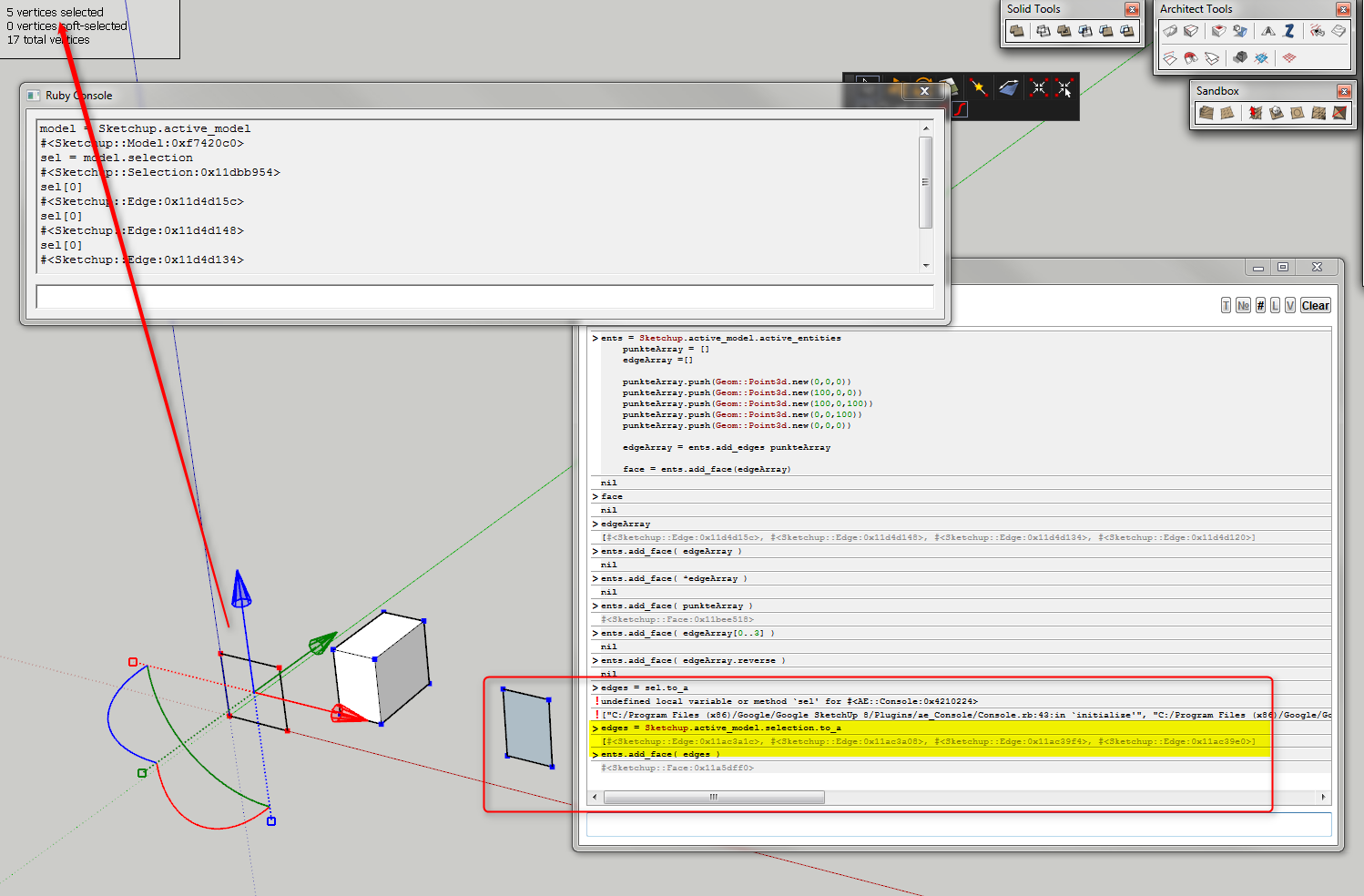Click the blue axis arrow gizmo handle

240,589
